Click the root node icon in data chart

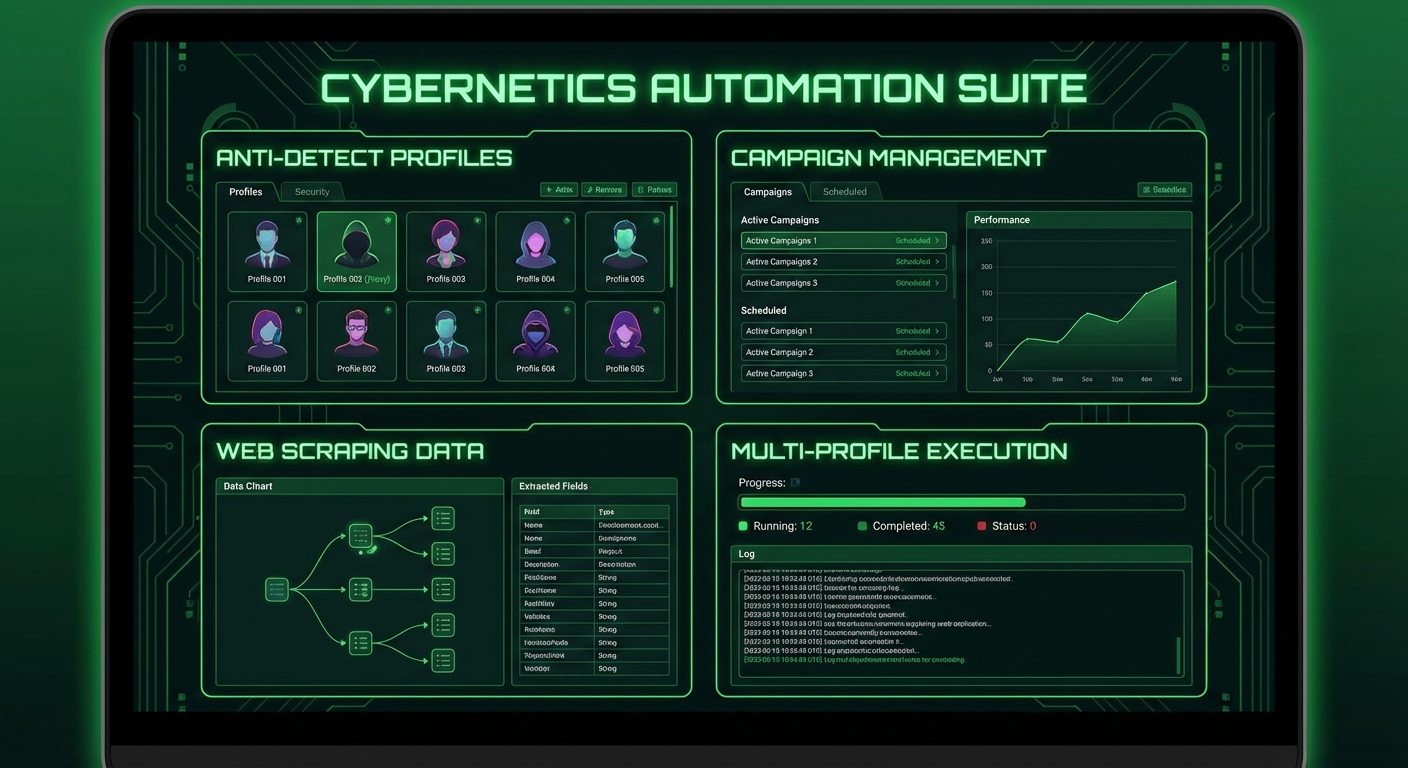pos(277,590)
